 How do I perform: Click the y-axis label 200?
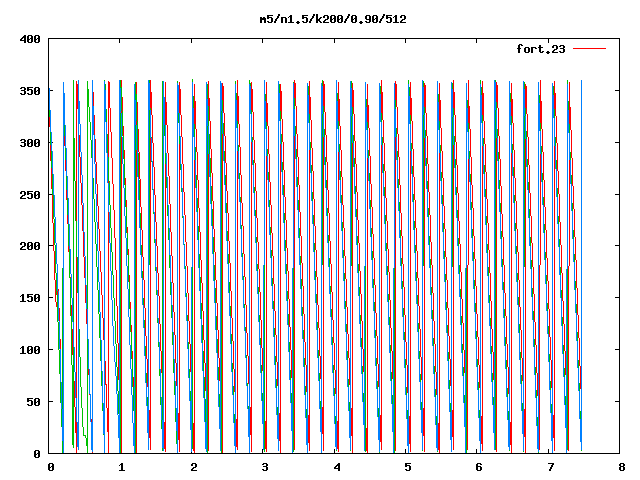coord(30,246)
